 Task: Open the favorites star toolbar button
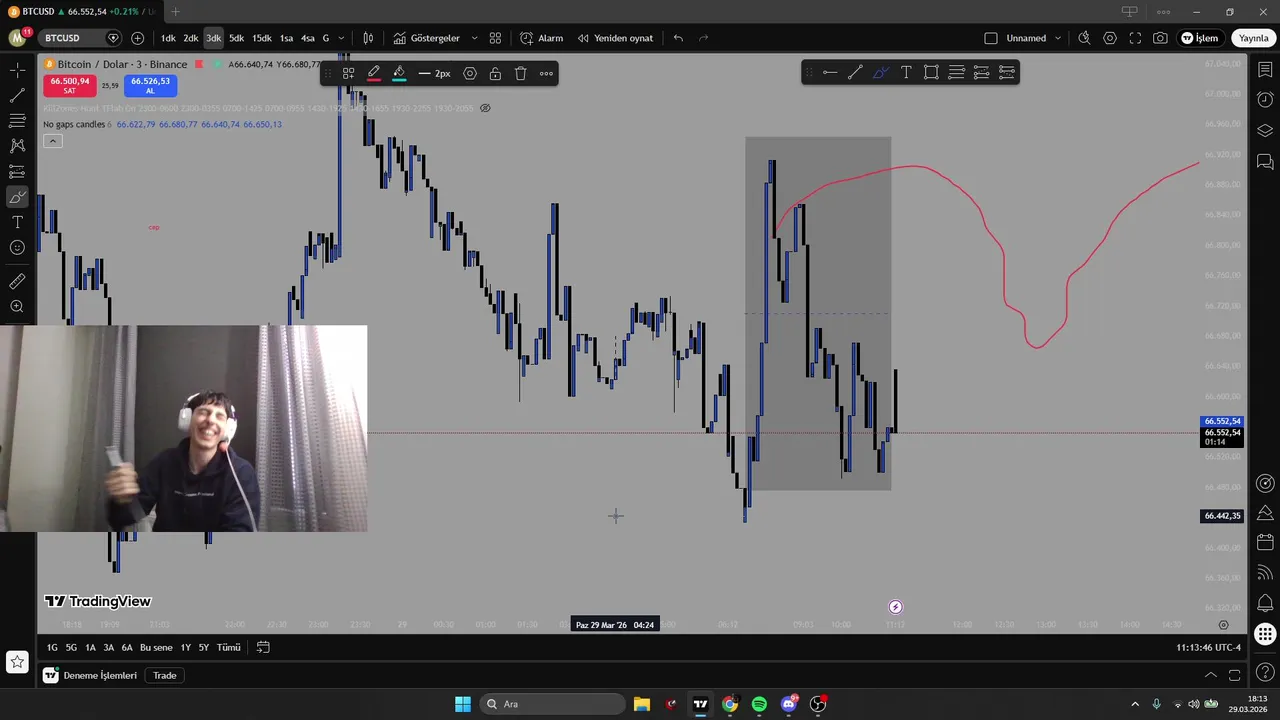17,661
